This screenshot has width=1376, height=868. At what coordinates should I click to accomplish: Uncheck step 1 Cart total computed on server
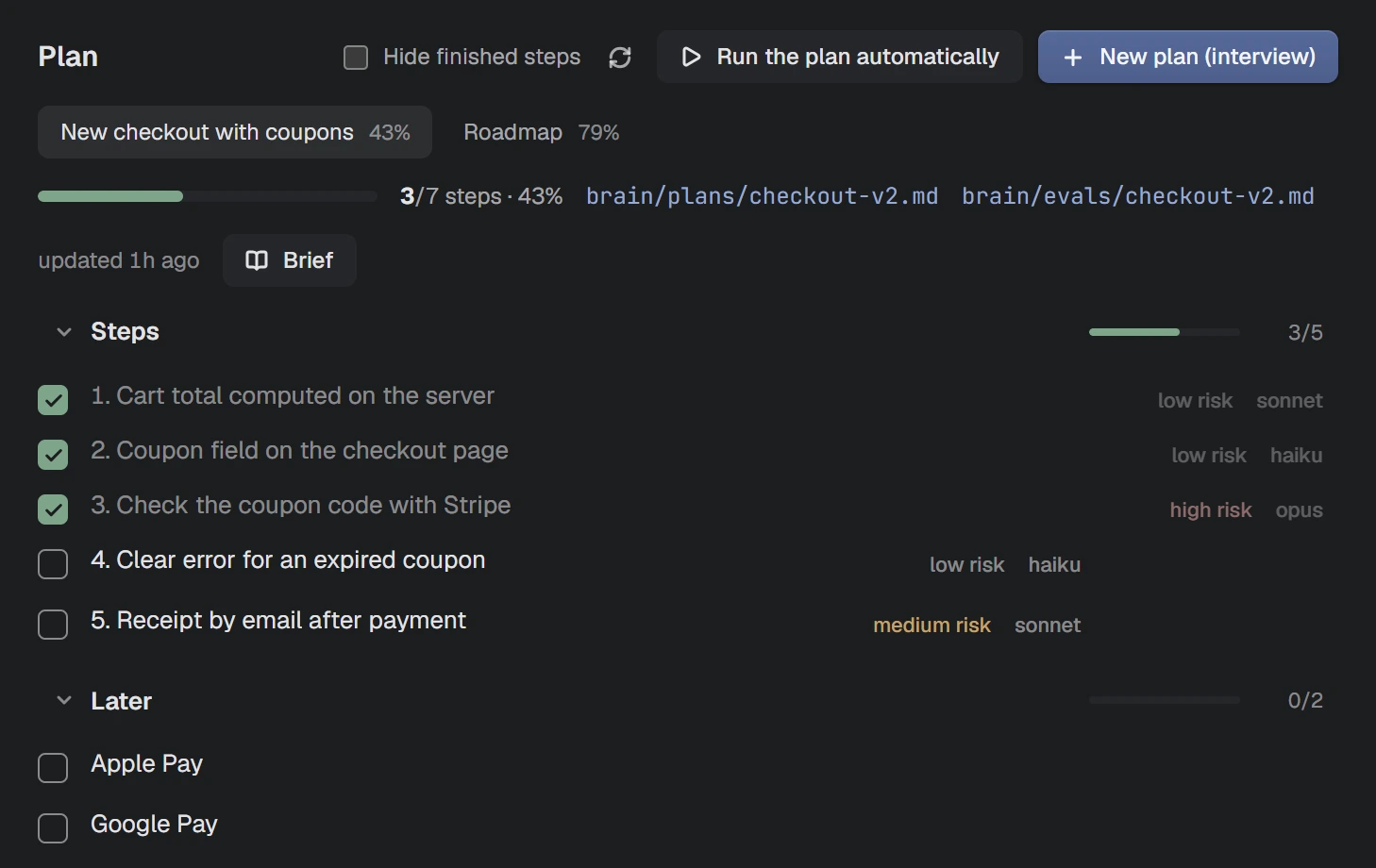53,400
